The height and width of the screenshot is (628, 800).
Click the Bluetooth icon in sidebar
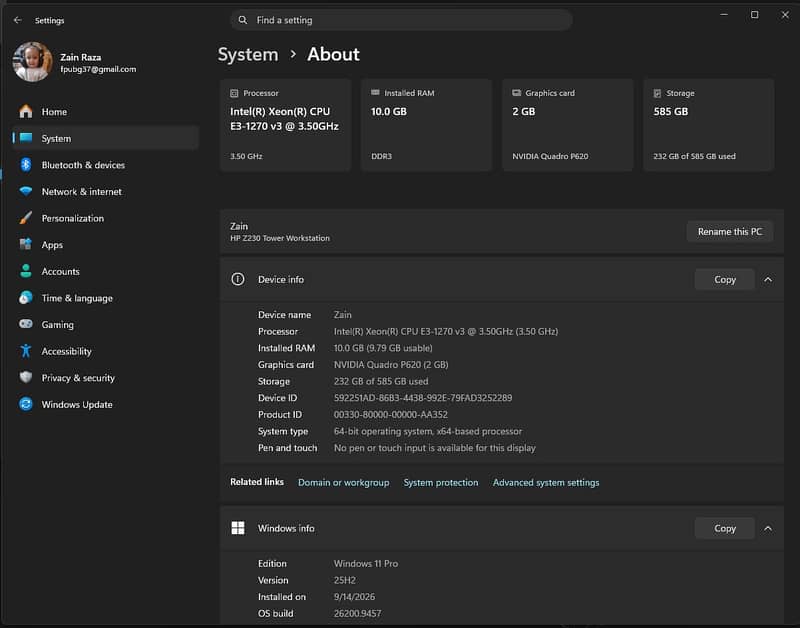(26, 164)
